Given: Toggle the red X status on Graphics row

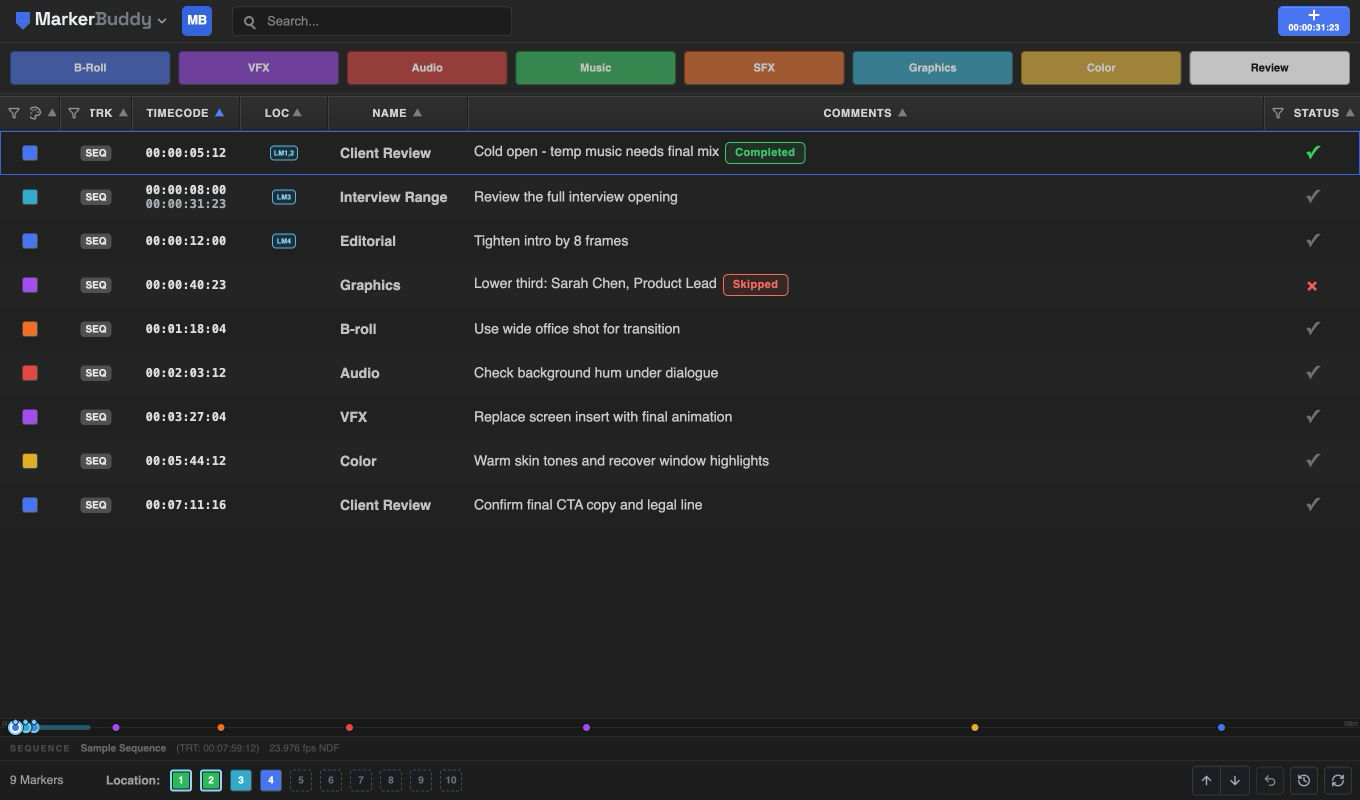Looking at the screenshot, I should [x=1312, y=286].
